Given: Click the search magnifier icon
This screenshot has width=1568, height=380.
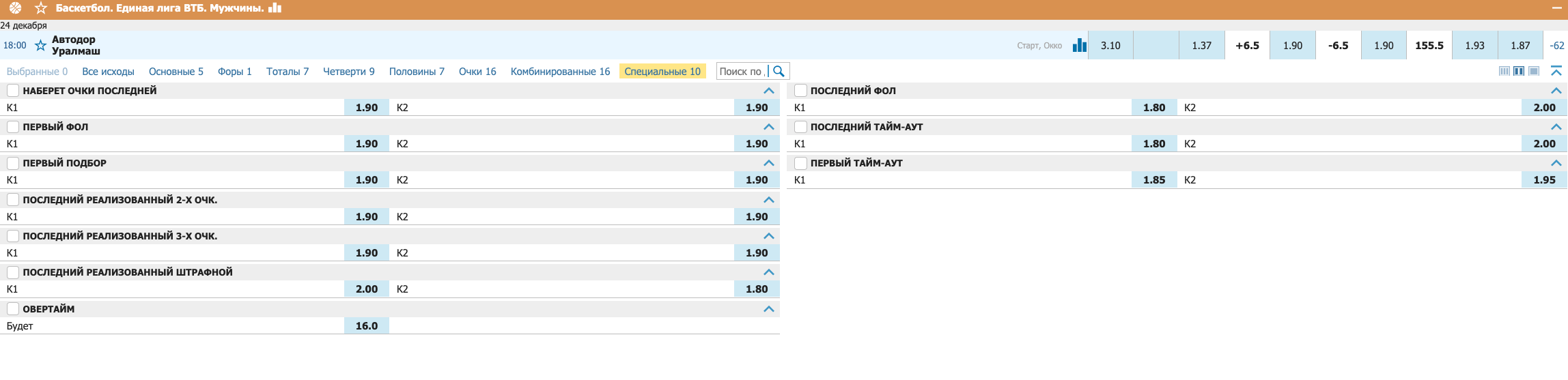Looking at the screenshot, I should (x=779, y=72).
